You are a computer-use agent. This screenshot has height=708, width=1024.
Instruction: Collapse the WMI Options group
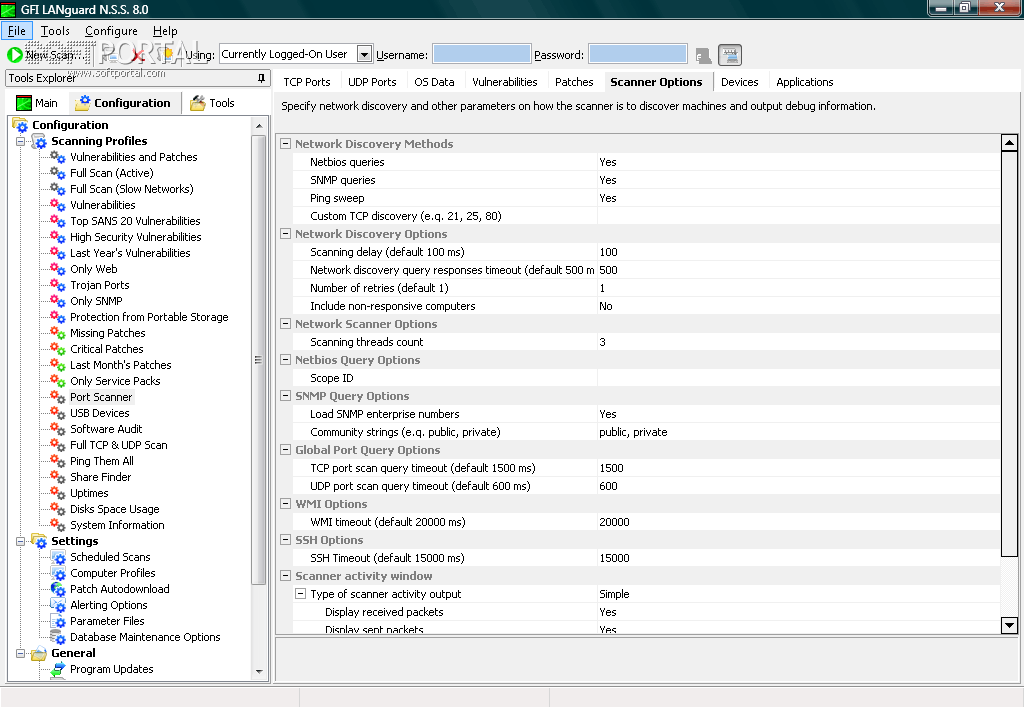(x=285, y=504)
